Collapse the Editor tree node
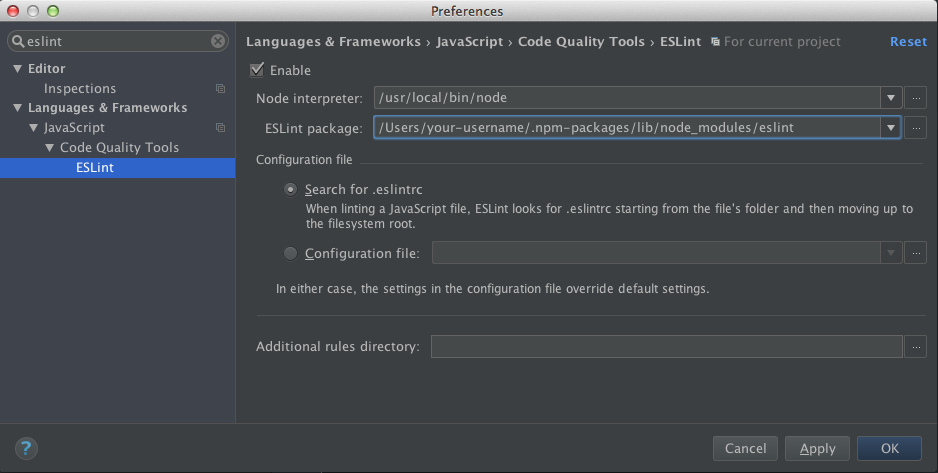Screen dimensions: 938x473 (x=17, y=69)
